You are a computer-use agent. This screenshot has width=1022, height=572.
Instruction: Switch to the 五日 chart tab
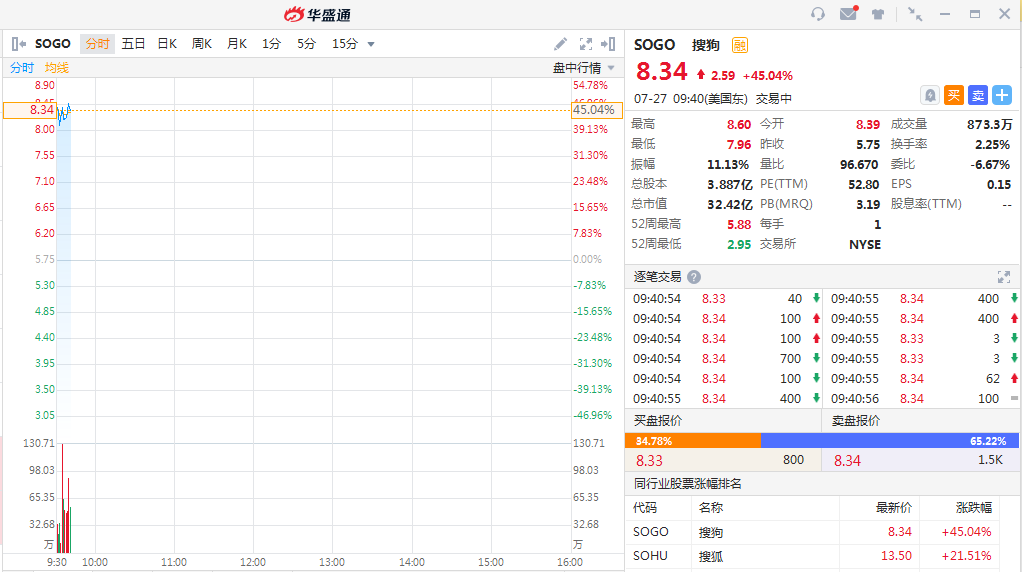[133, 44]
